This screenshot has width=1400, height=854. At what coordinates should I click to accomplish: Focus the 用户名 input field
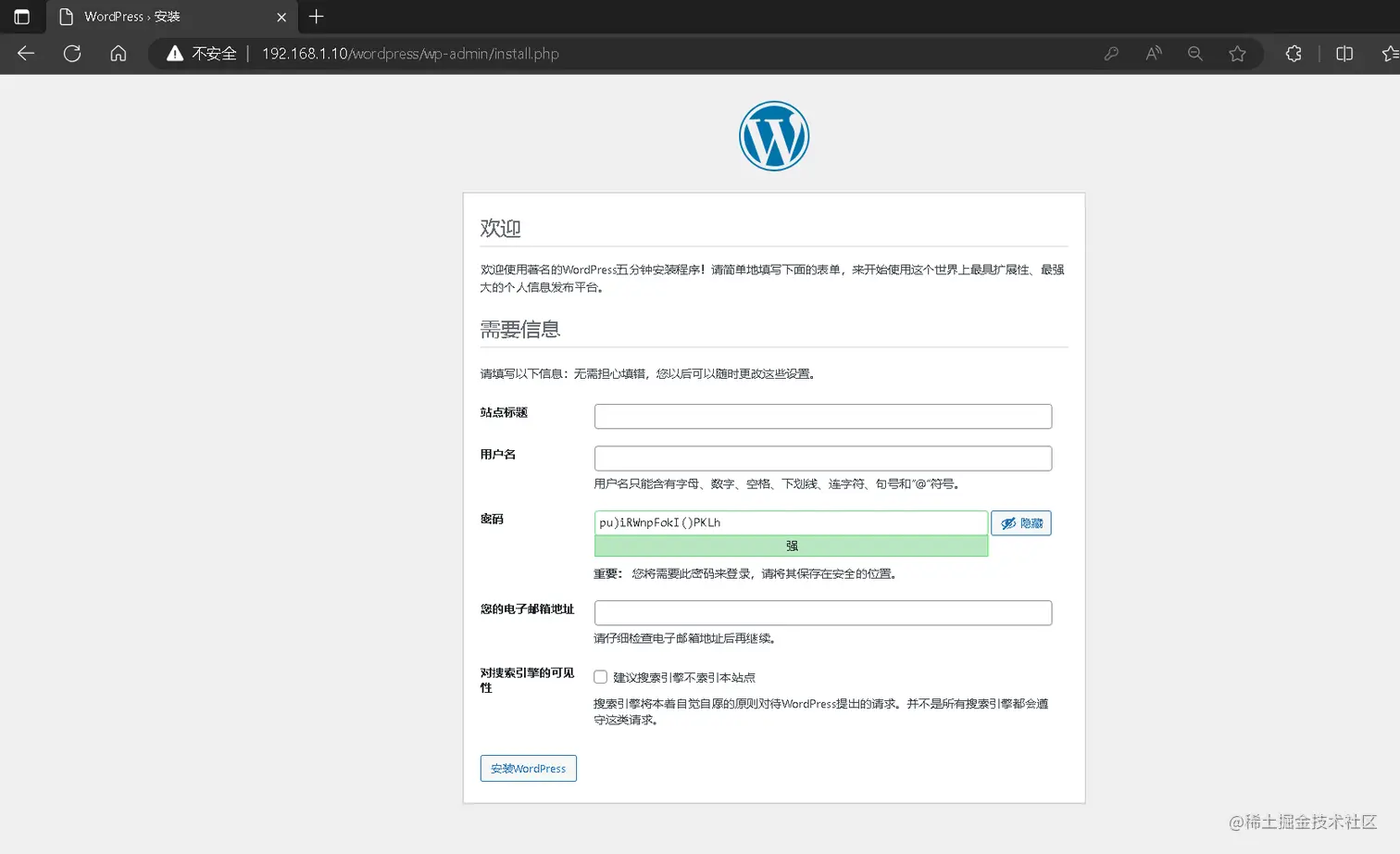point(823,458)
